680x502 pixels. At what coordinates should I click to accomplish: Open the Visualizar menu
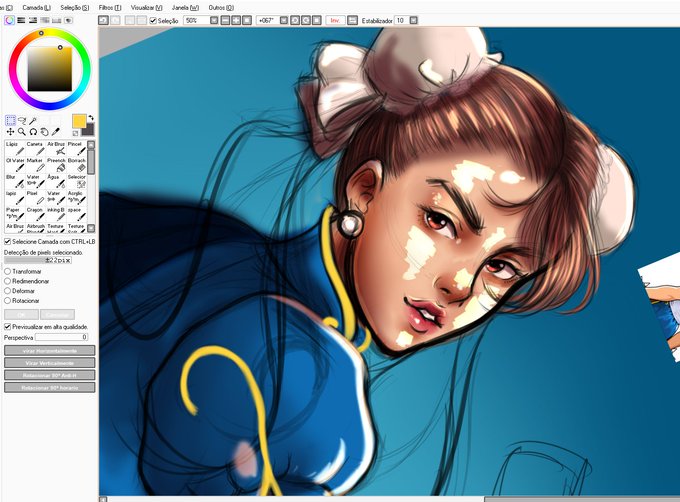[147, 8]
